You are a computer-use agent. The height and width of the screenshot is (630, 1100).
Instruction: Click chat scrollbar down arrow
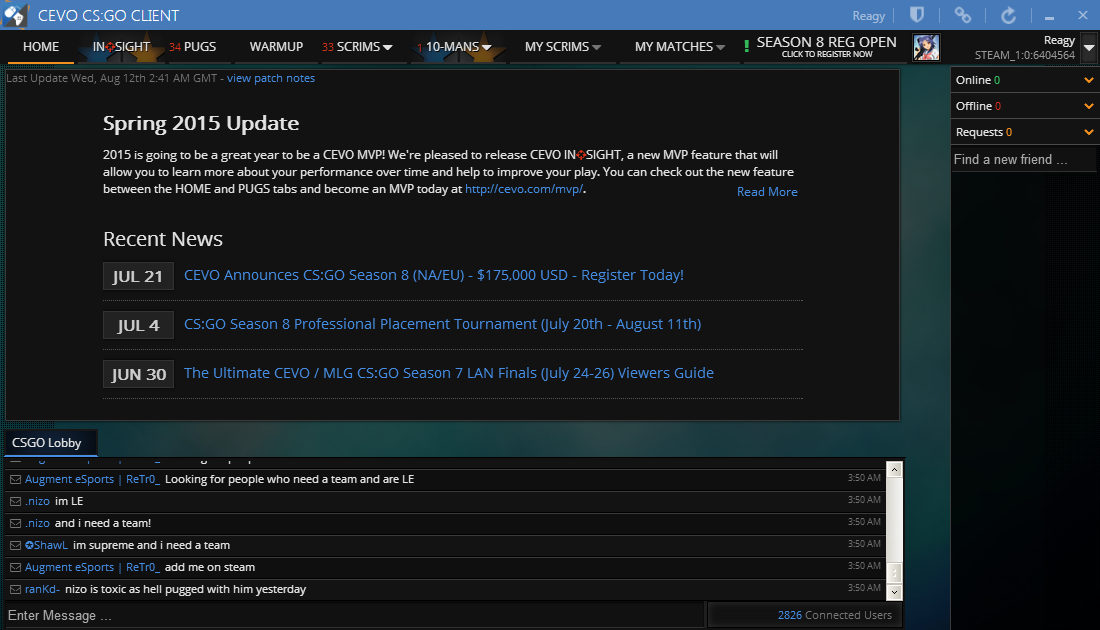pos(894,592)
